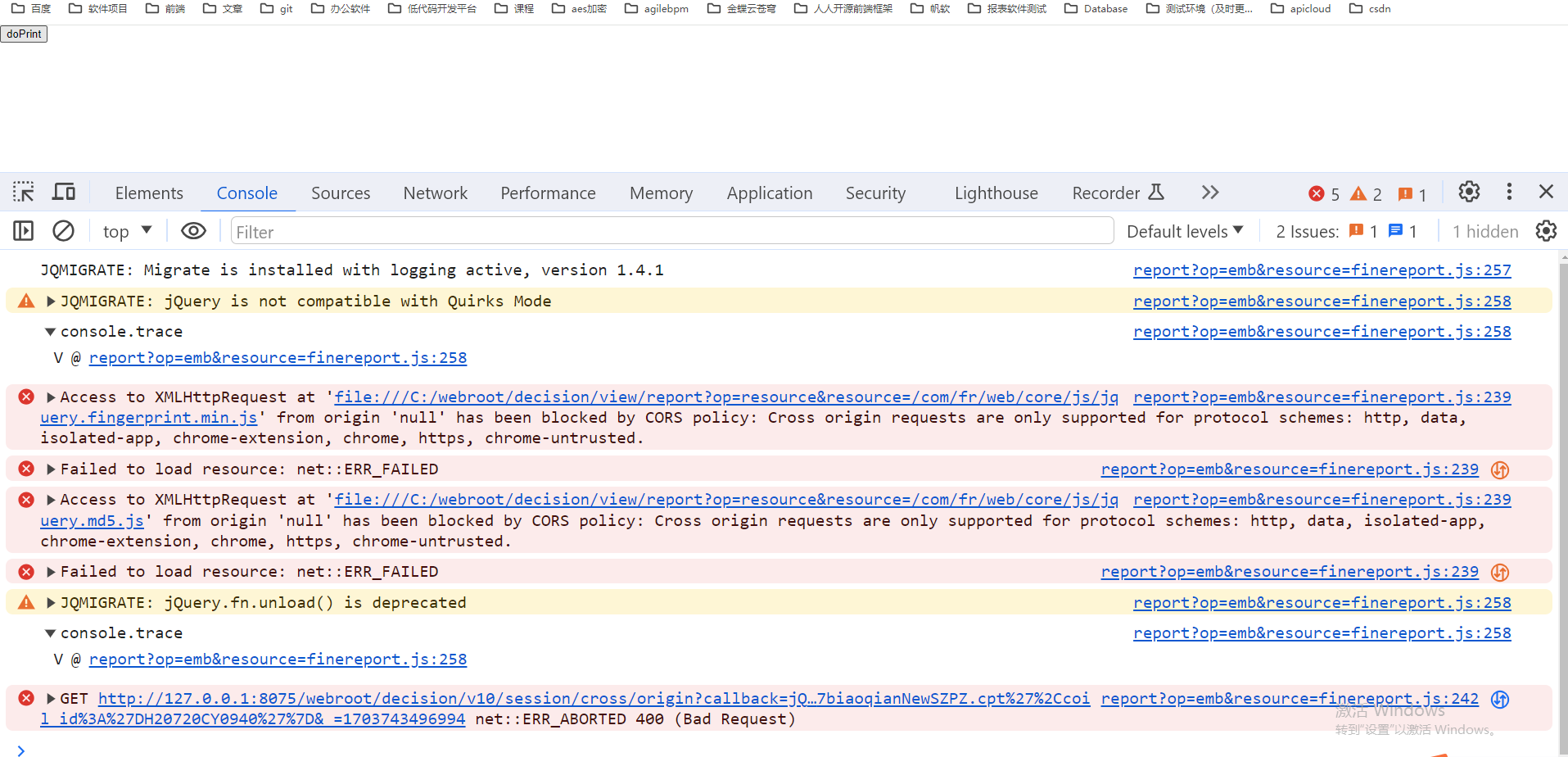Activate the inspect element picker icon
1568x757 pixels.
point(24,192)
